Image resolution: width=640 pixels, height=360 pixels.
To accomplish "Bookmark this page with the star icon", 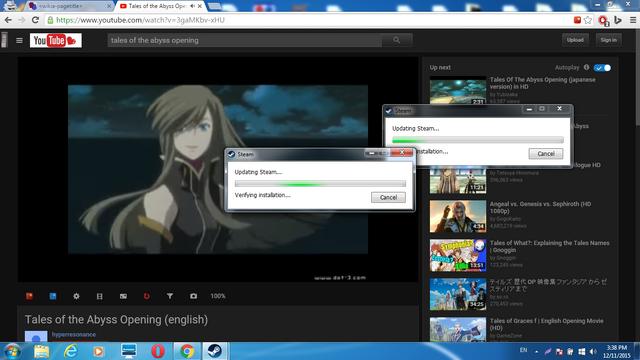I will (x=588, y=20).
